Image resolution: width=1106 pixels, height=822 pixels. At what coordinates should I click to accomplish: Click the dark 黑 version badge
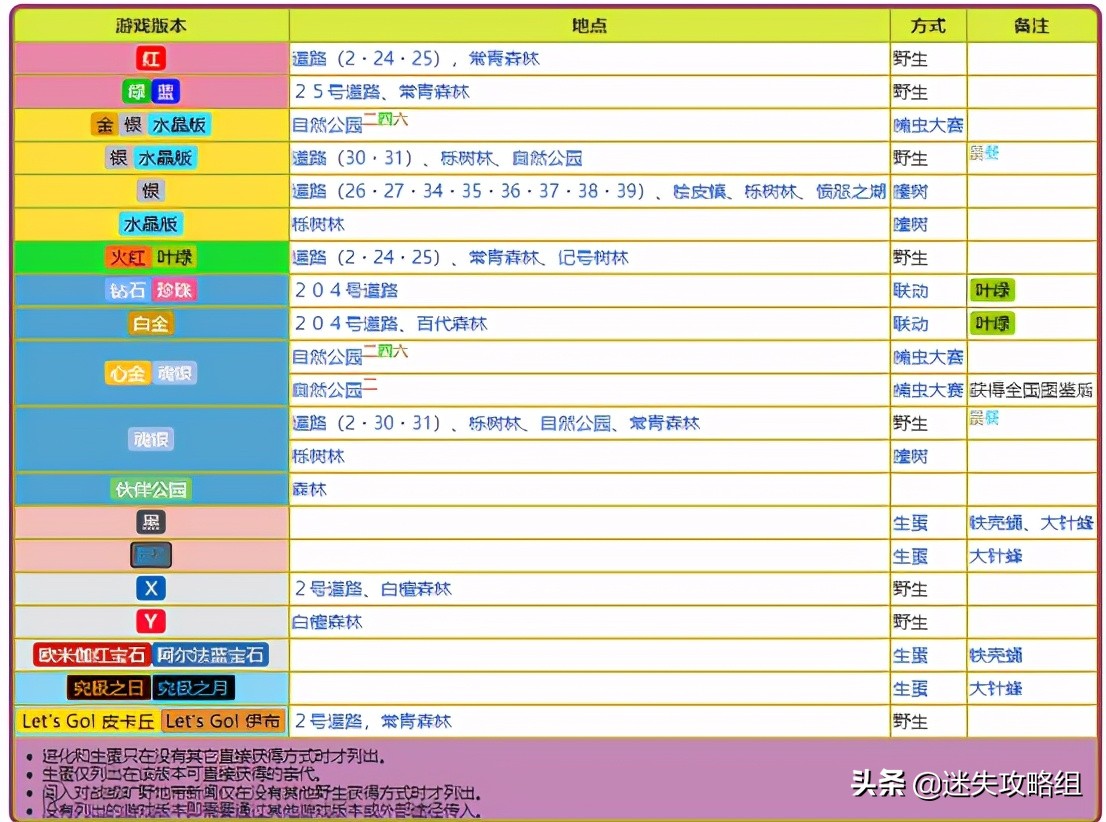point(151,522)
